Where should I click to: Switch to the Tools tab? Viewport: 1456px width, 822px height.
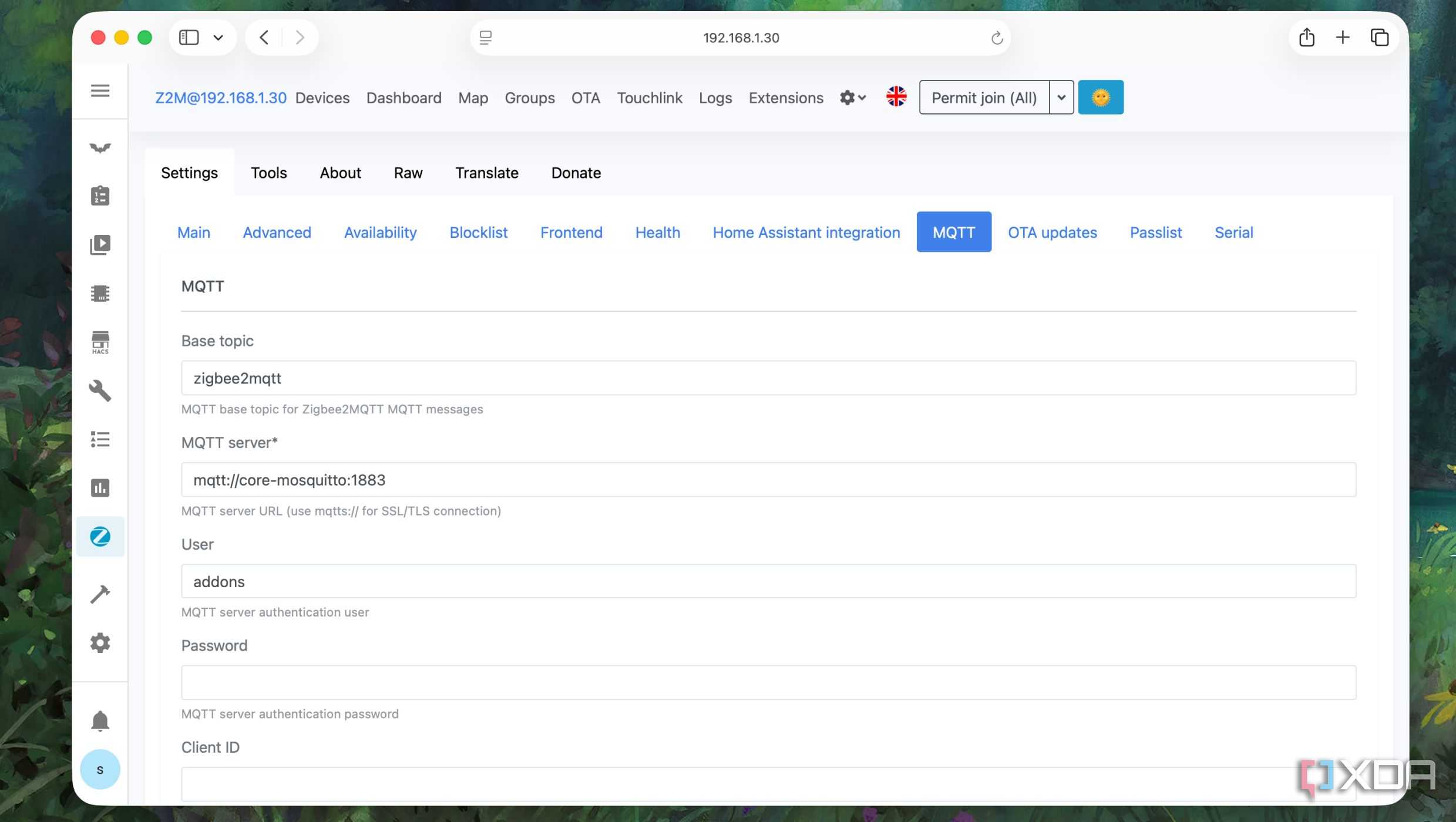coord(268,173)
